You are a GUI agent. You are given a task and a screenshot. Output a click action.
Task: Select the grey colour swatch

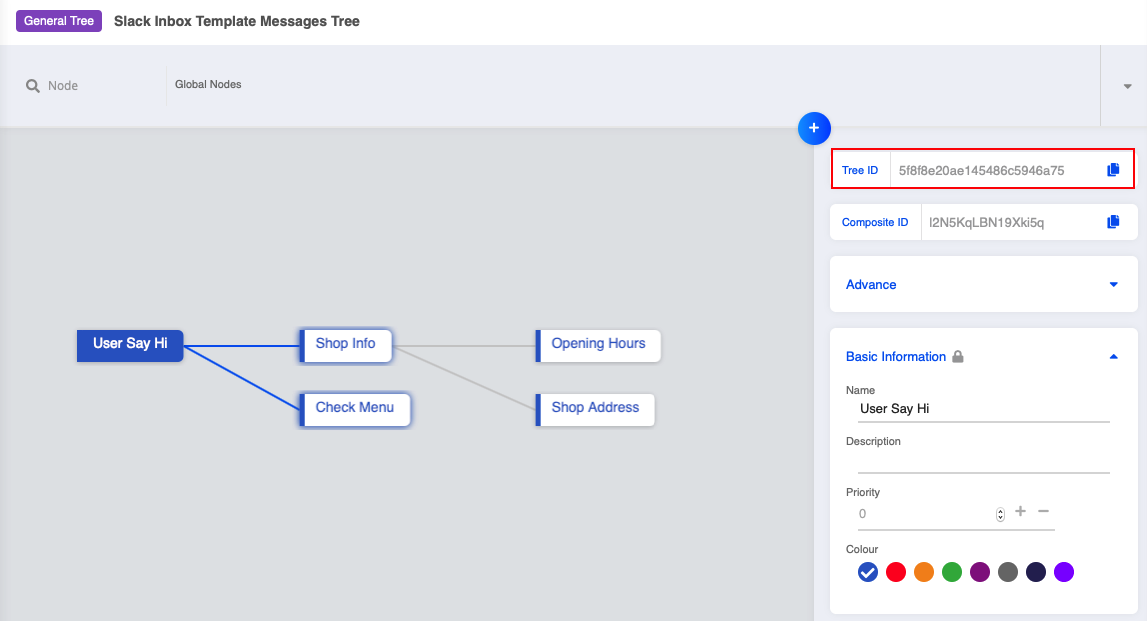(x=1008, y=572)
